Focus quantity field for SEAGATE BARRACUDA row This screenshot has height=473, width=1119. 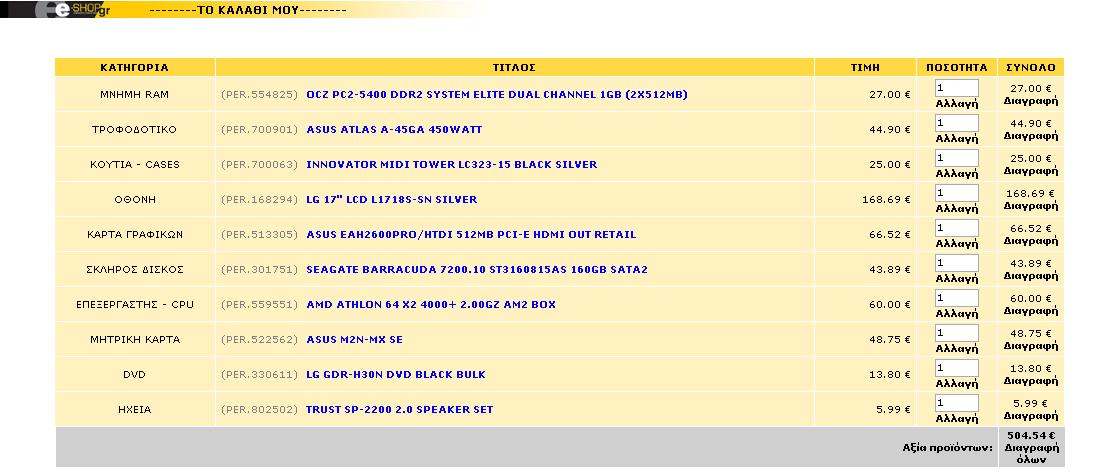point(956,263)
